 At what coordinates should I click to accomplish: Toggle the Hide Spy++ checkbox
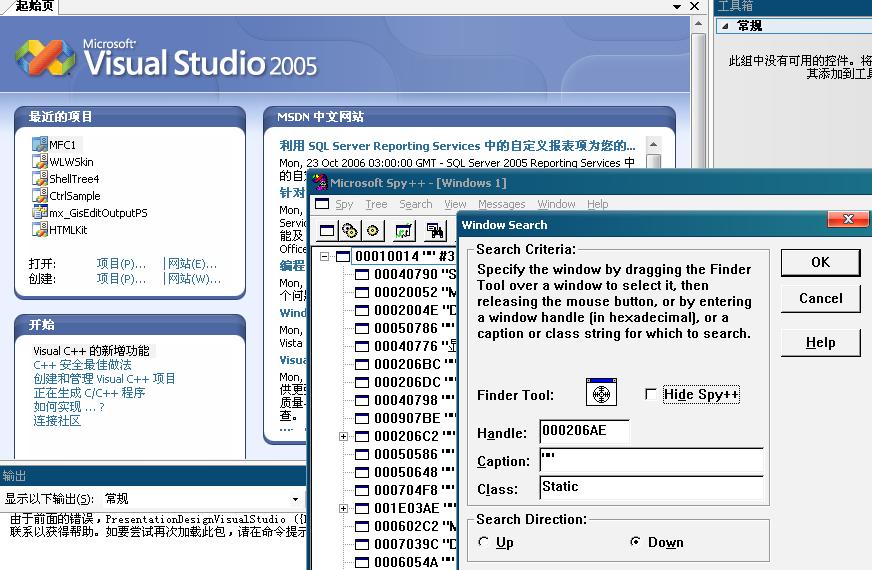(x=651, y=394)
